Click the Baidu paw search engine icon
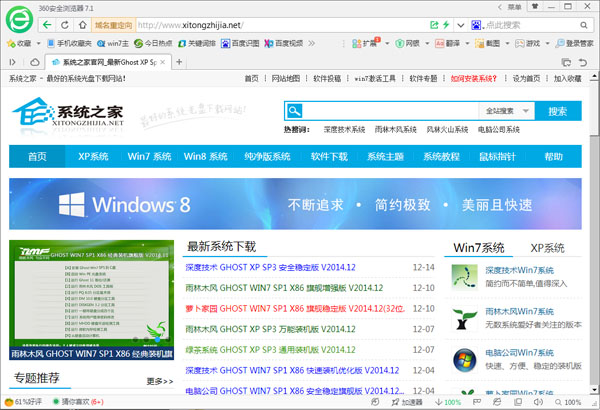The height and width of the screenshot is (410, 600). pyautogui.click(x=476, y=25)
